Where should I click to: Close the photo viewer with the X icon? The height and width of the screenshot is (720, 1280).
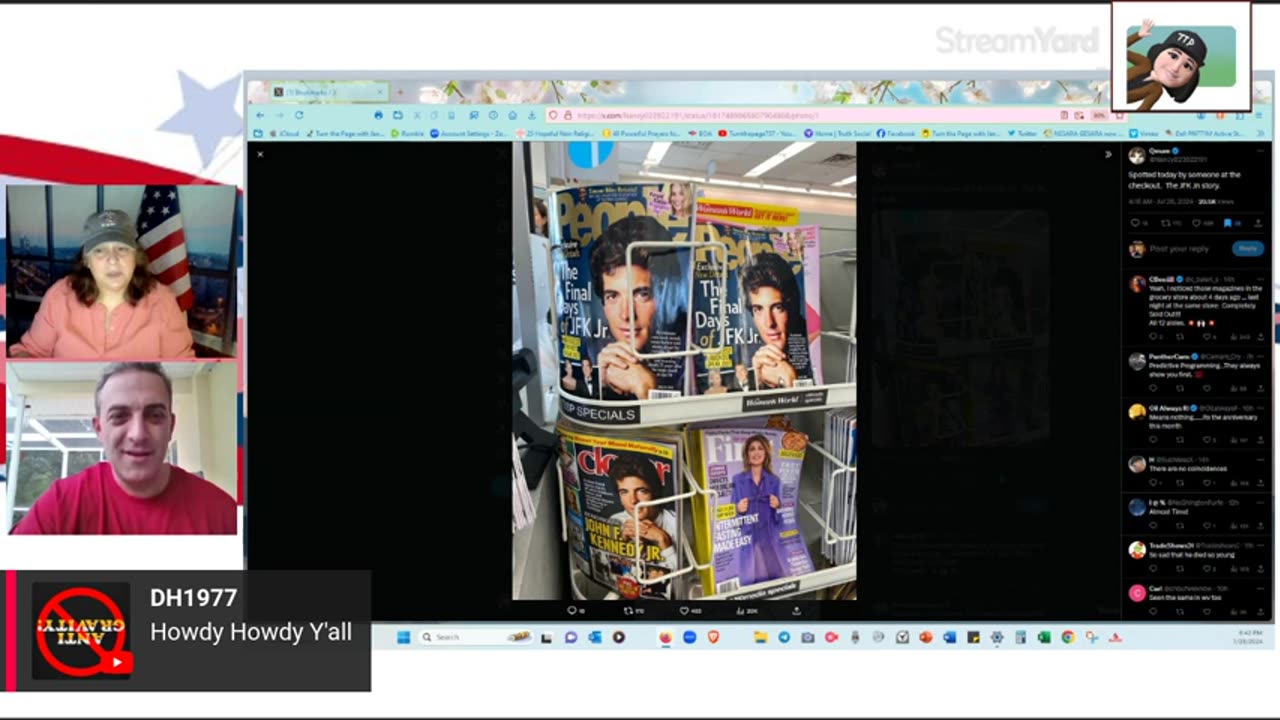260,154
